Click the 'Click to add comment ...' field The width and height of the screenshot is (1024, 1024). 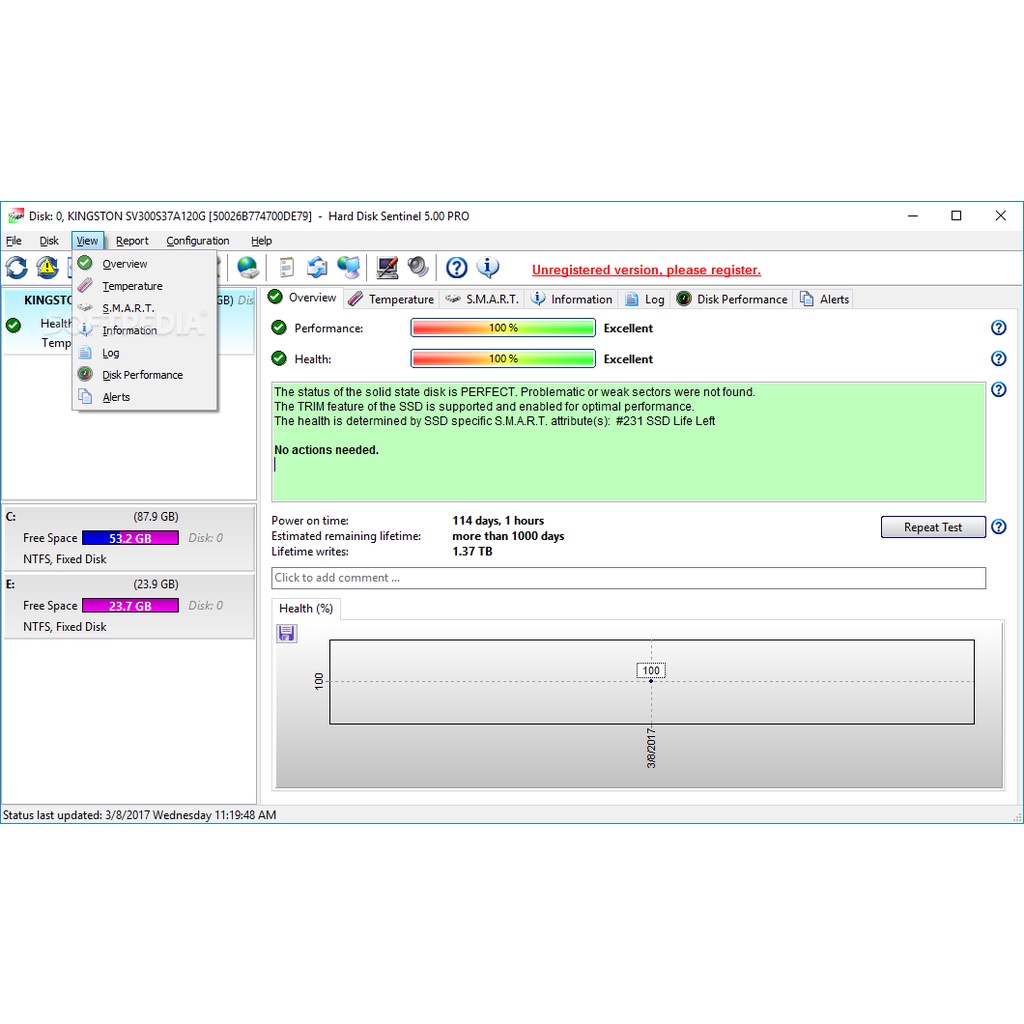tap(628, 578)
